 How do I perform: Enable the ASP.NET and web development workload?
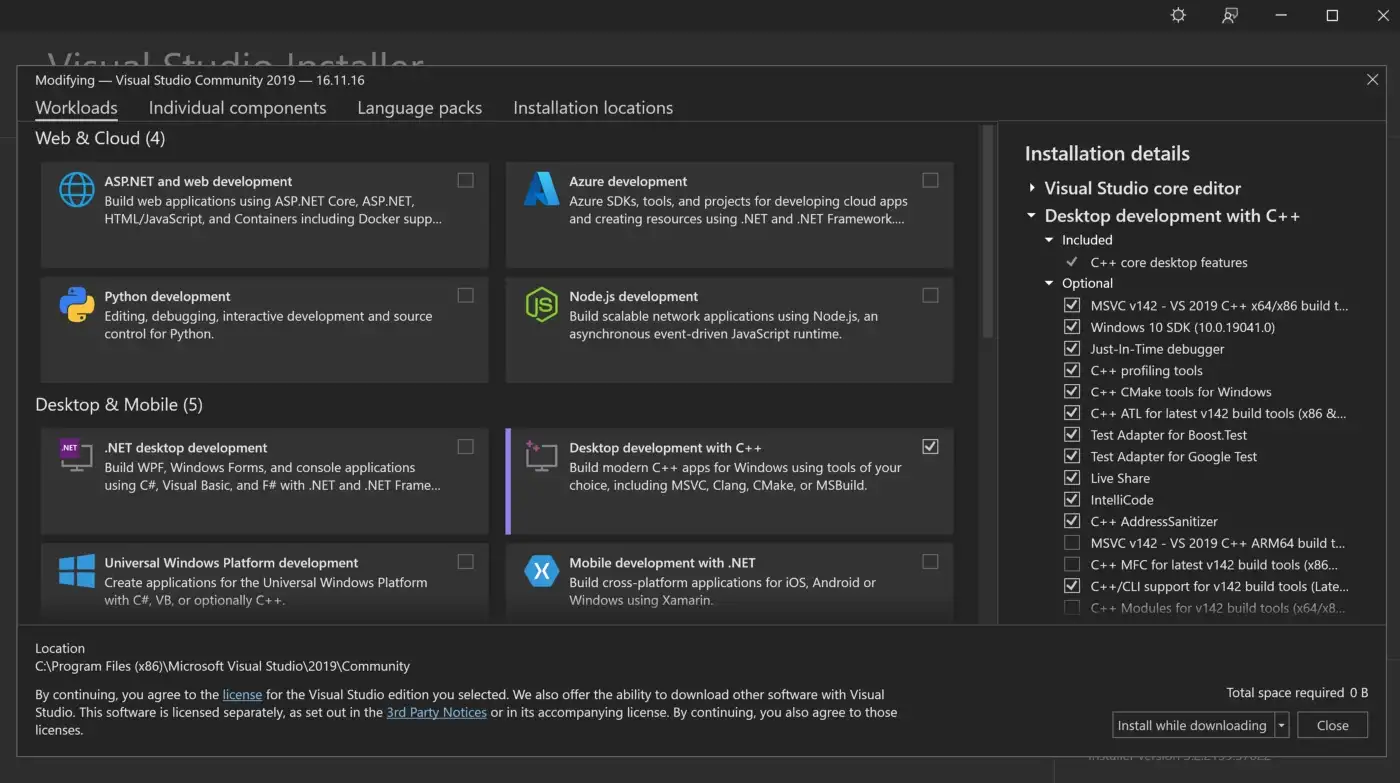465,180
